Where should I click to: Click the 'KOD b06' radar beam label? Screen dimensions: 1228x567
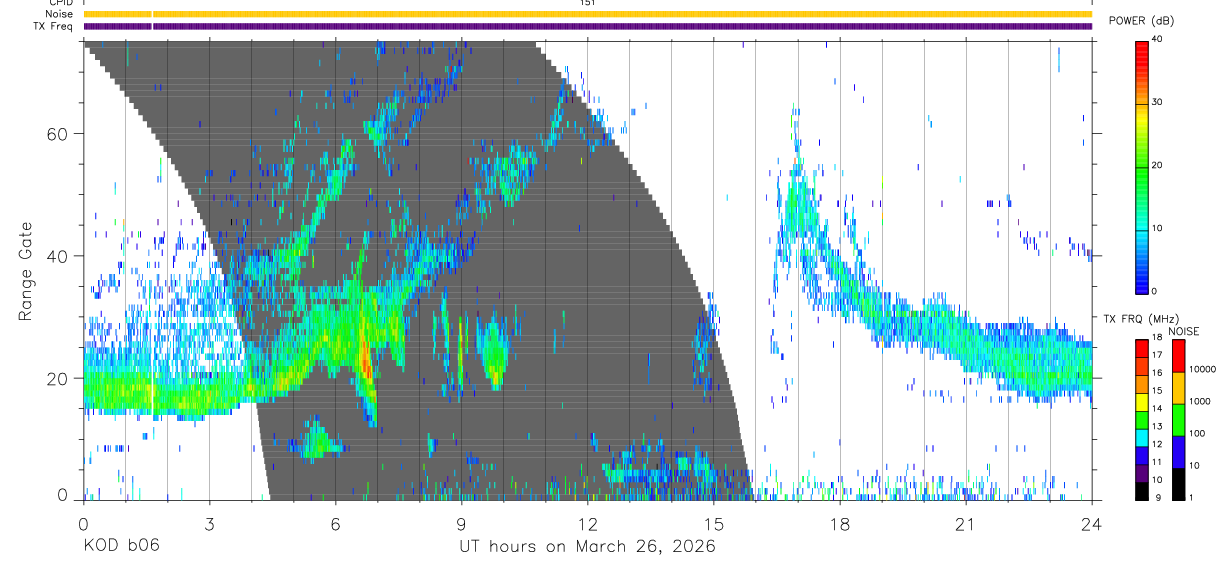tap(120, 547)
